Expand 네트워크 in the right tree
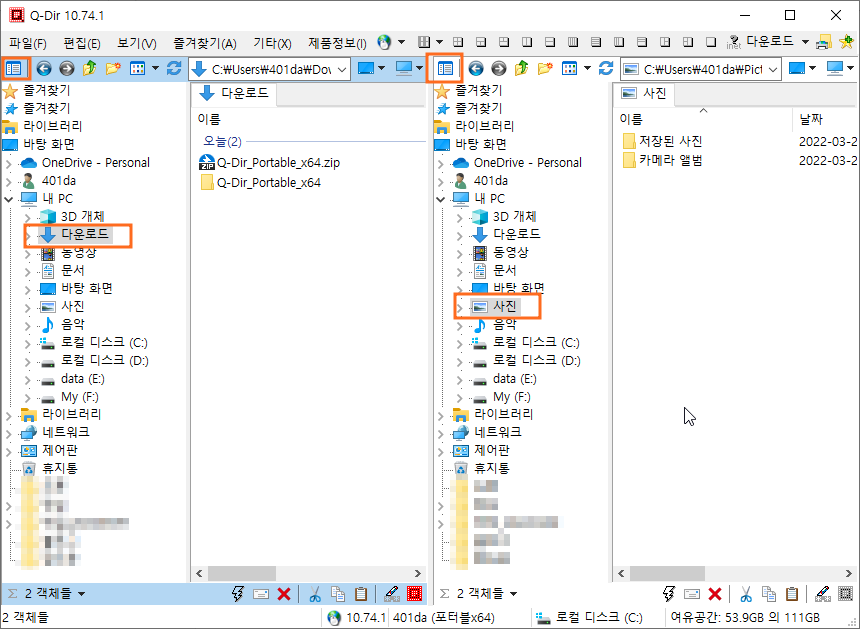Image resolution: width=860 pixels, height=629 pixels. tap(441, 433)
